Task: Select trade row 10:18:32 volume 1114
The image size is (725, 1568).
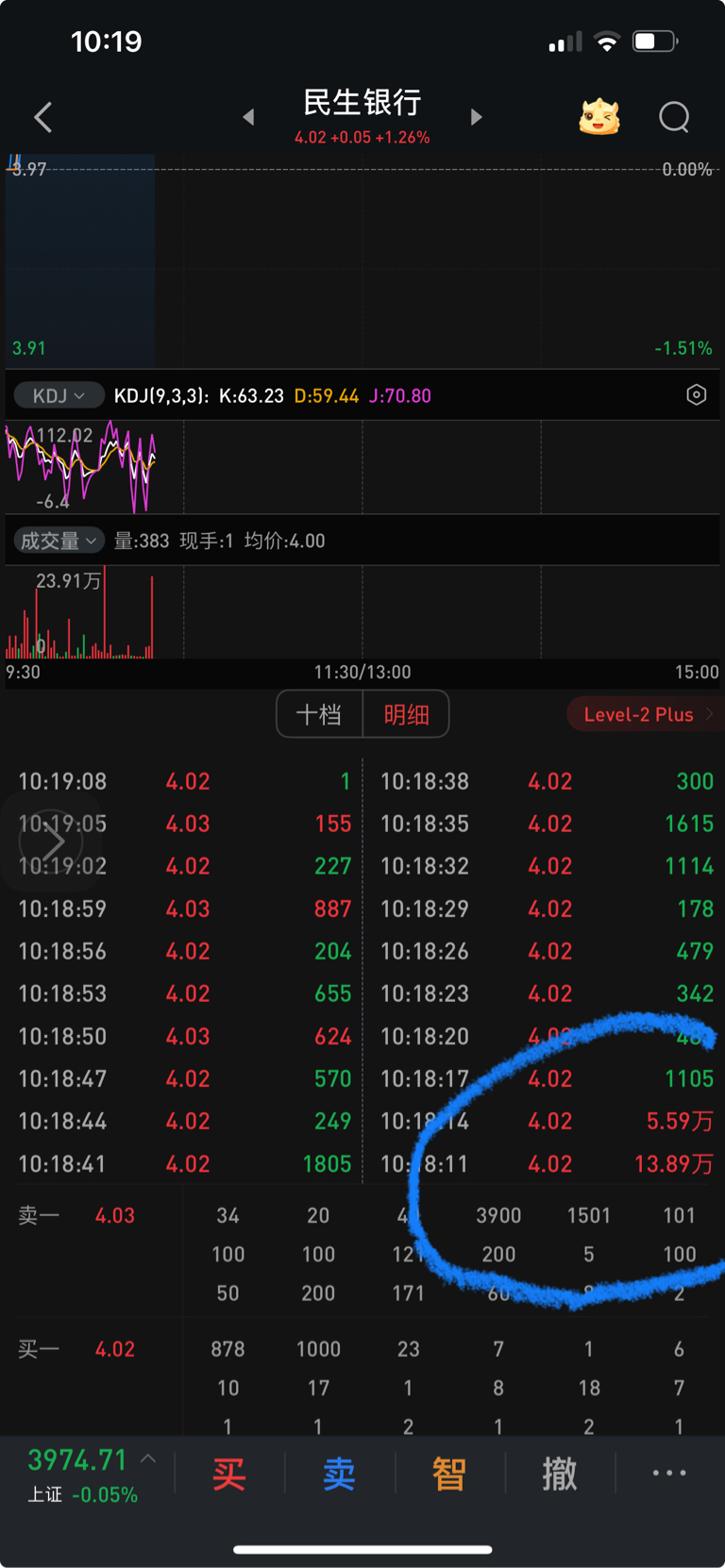Action: click(x=547, y=866)
